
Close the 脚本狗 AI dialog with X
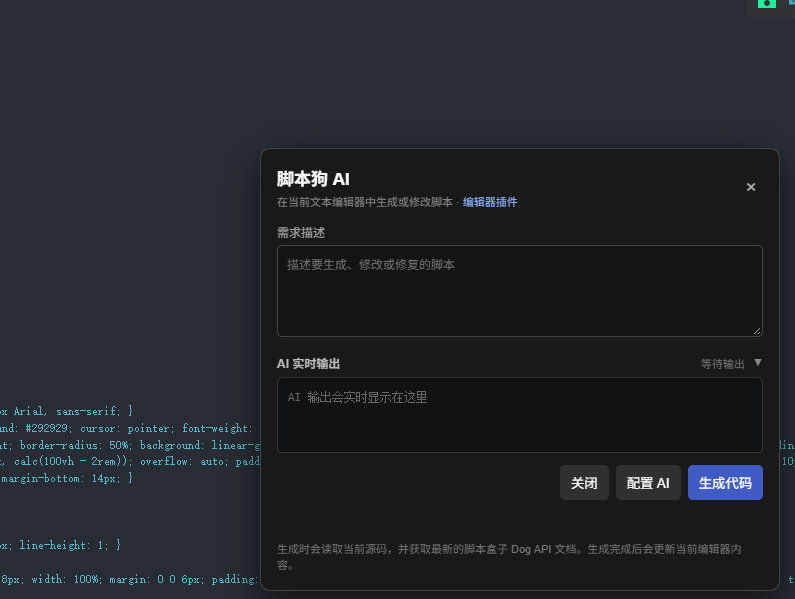[x=751, y=187]
